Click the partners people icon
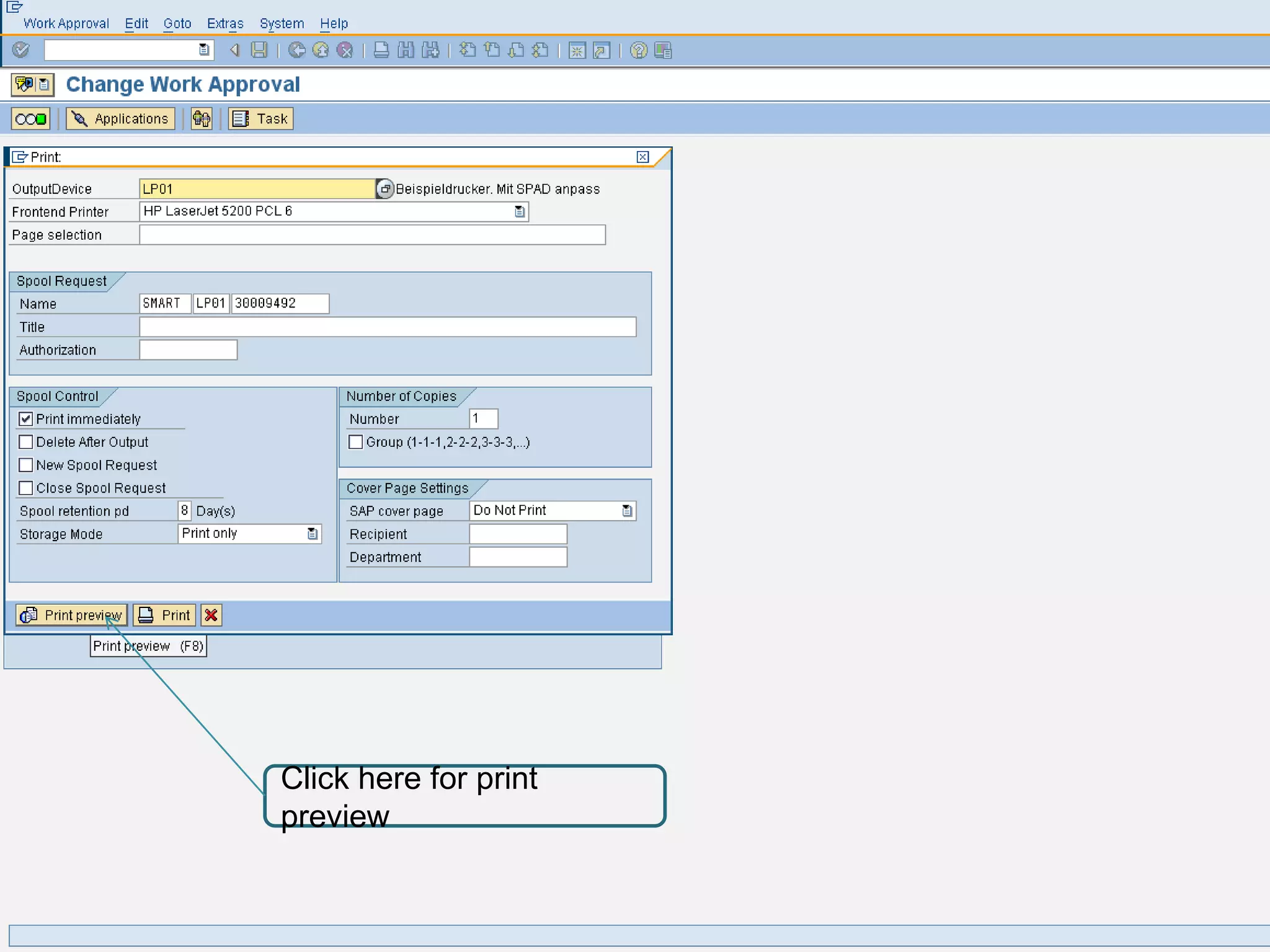The height and width of the screenshot is (952, 1270). point(202,119)
